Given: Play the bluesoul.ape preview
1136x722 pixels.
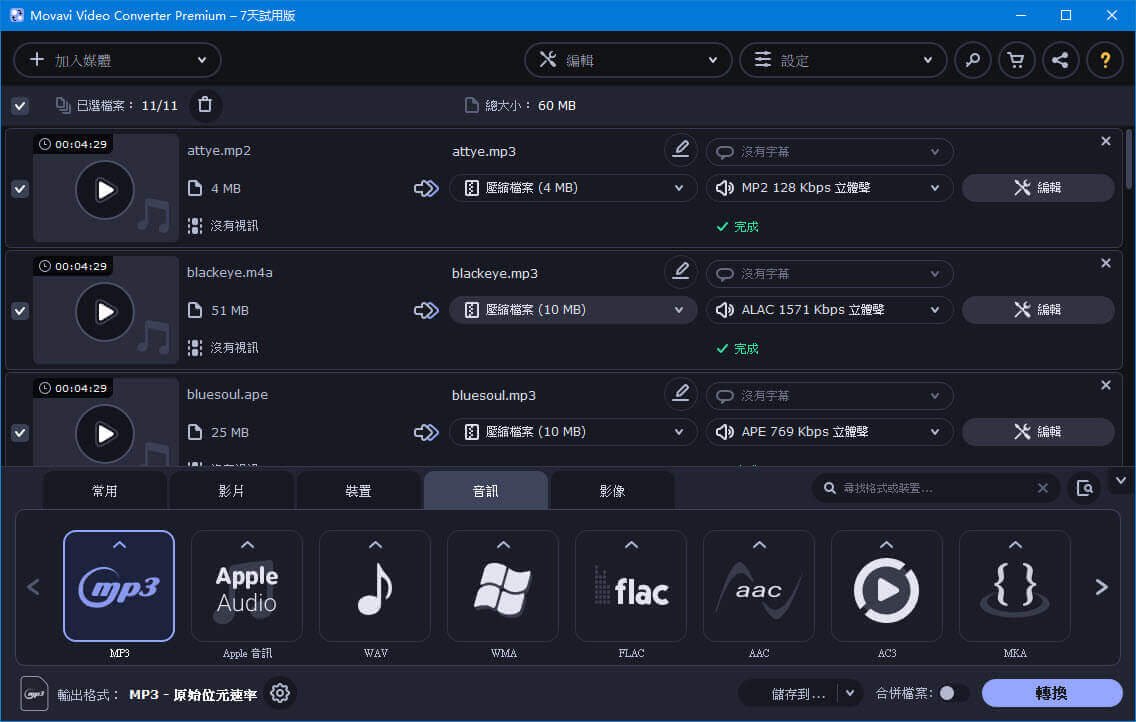Looking at the screenshot, I should (x=105, y=433).
